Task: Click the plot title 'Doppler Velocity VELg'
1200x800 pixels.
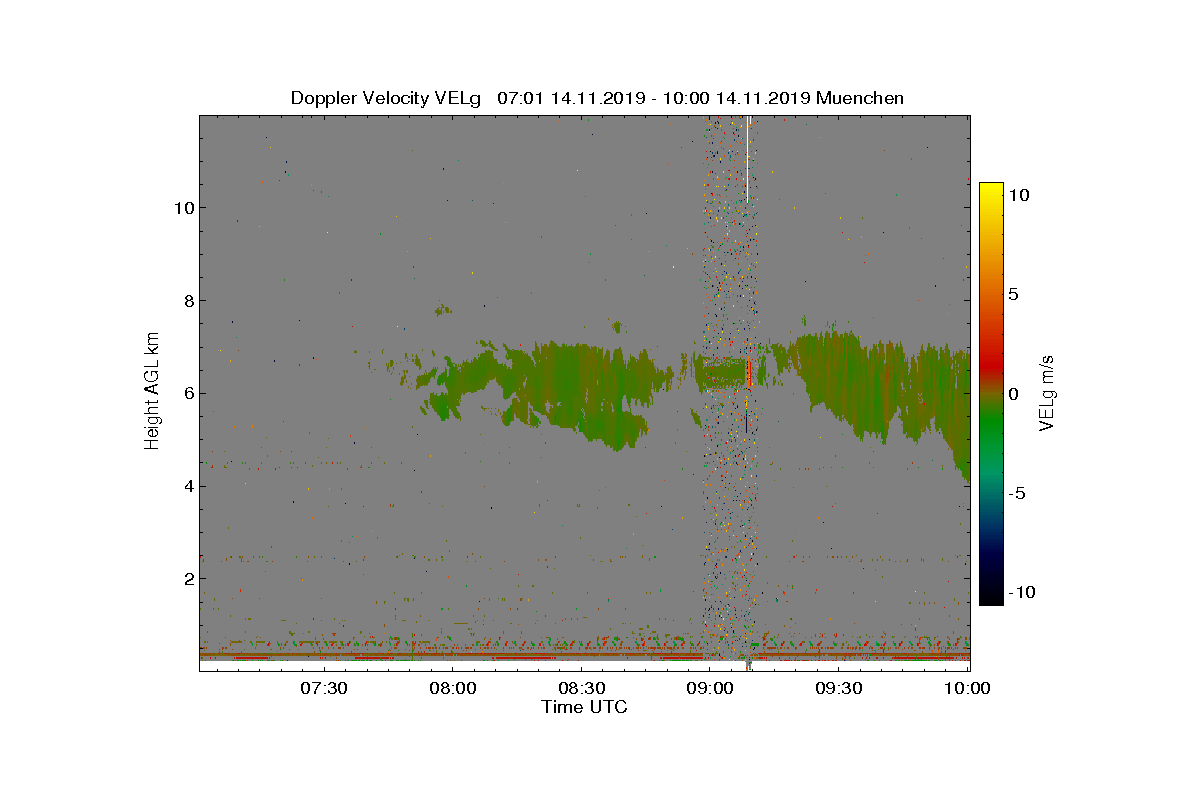Action: pyautogui.click(x=386, y=98)
